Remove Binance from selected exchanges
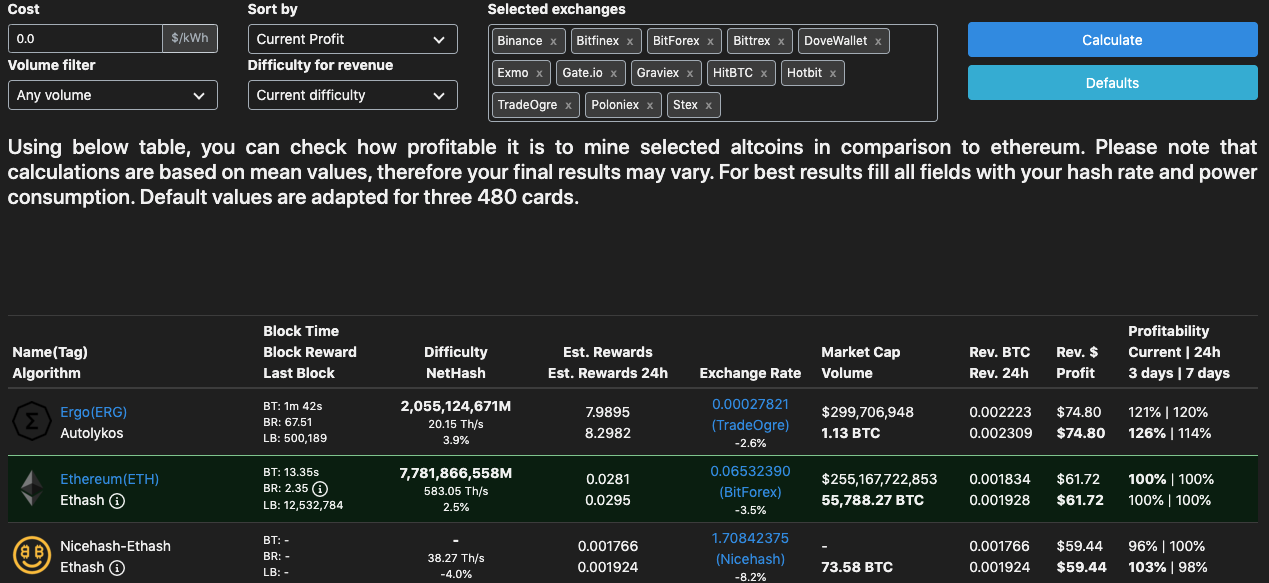The height and width of the screenshot is (583, 1269). click(x=553, y=42)
